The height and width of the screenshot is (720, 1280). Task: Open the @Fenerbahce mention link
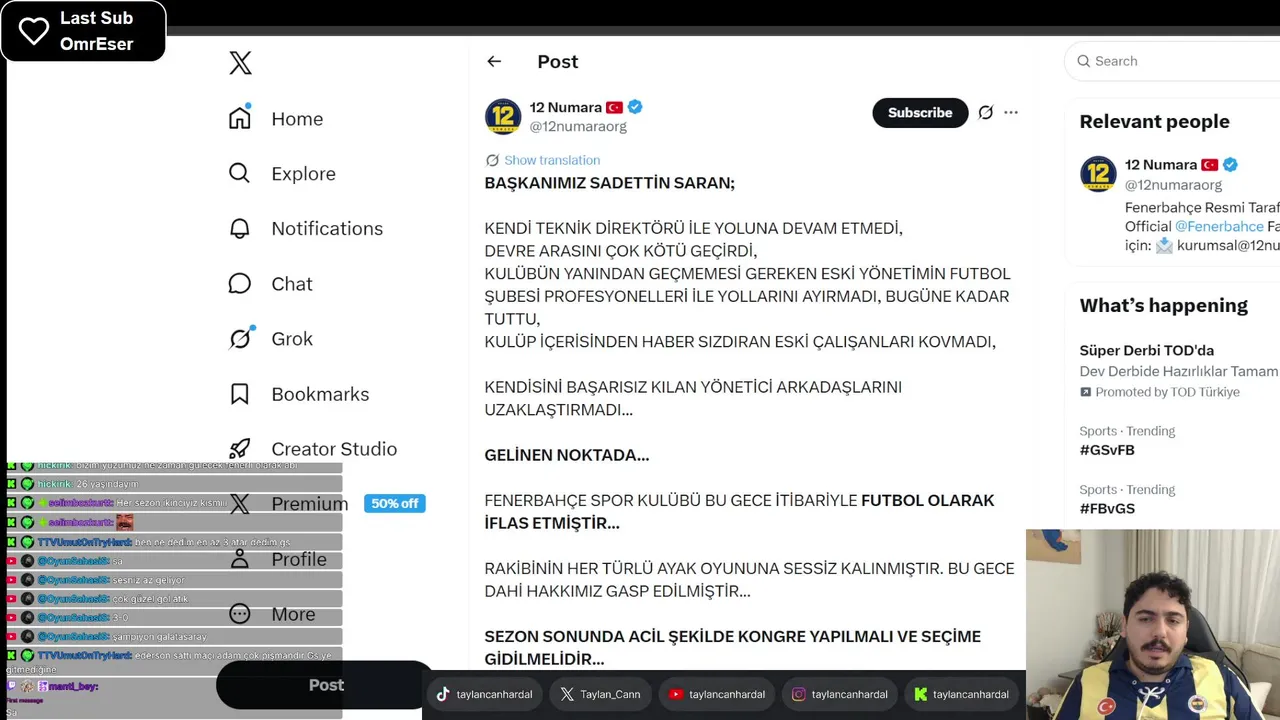coord(1219,226)
